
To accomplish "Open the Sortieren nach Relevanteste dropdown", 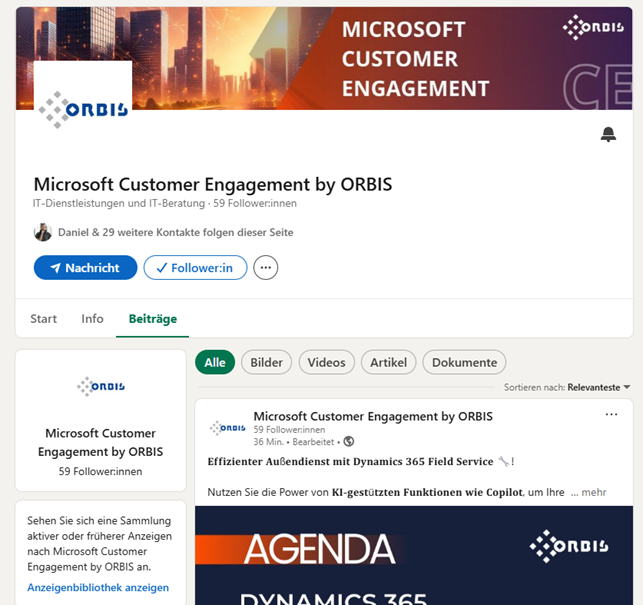I will point(567,387).
